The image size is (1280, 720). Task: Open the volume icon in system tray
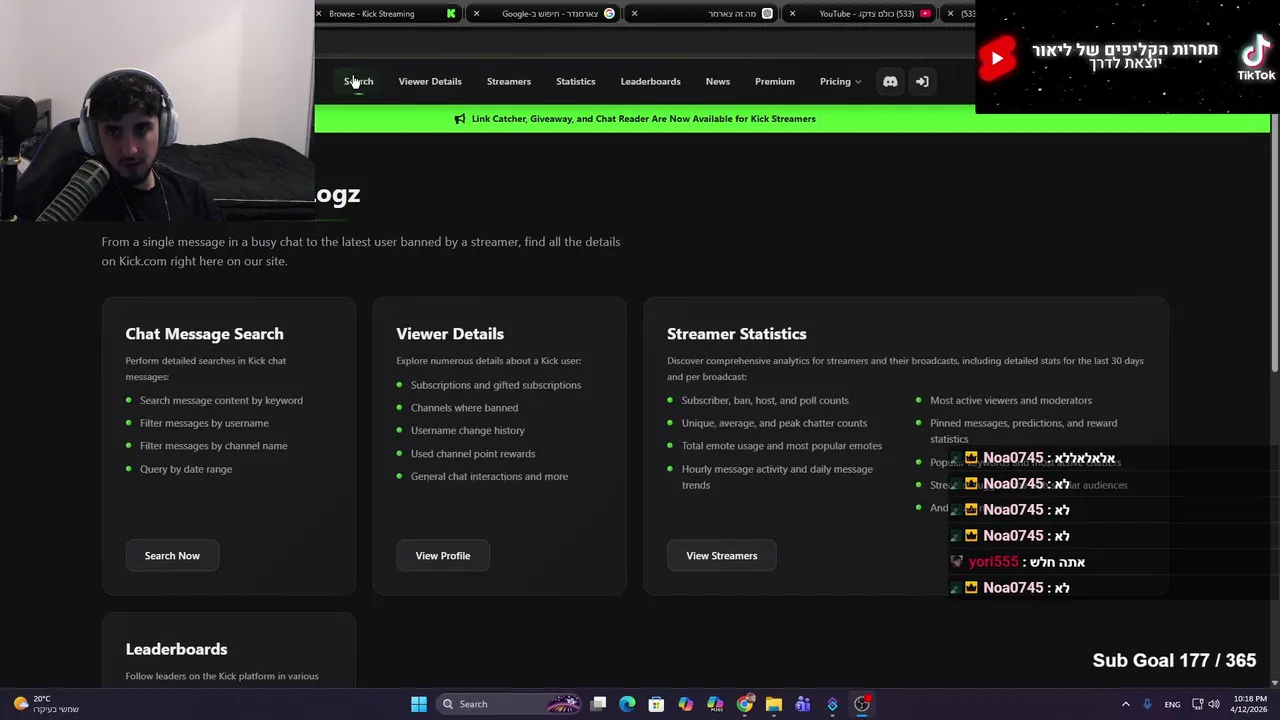click(x=1214, y=704)
